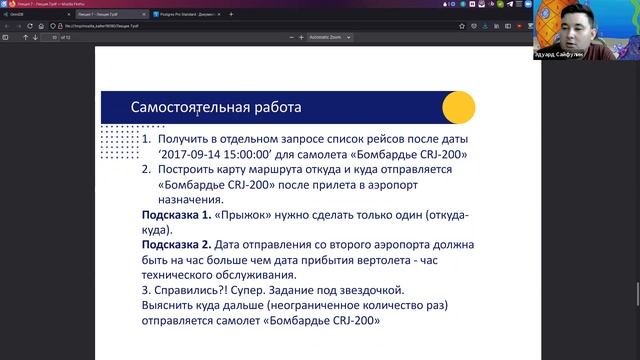Screen dimensions: 640x360
Task: Click the text 'технического обслуживания.'
Action: tap(219, 275)
